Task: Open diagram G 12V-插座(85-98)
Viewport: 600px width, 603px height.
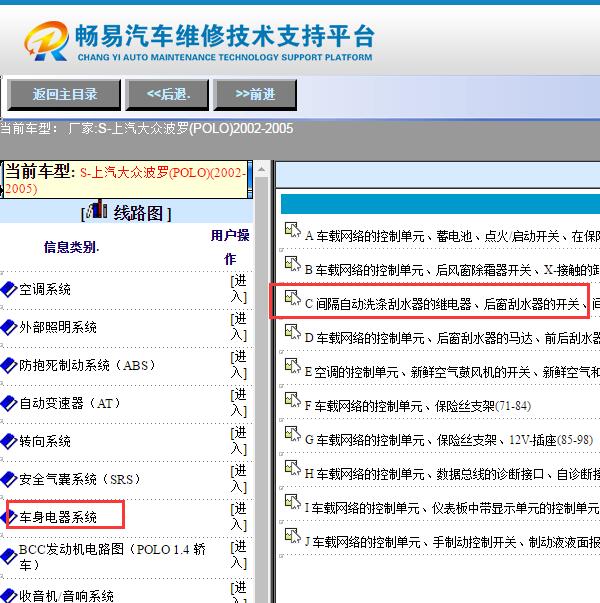Action: tap(449, 440)
